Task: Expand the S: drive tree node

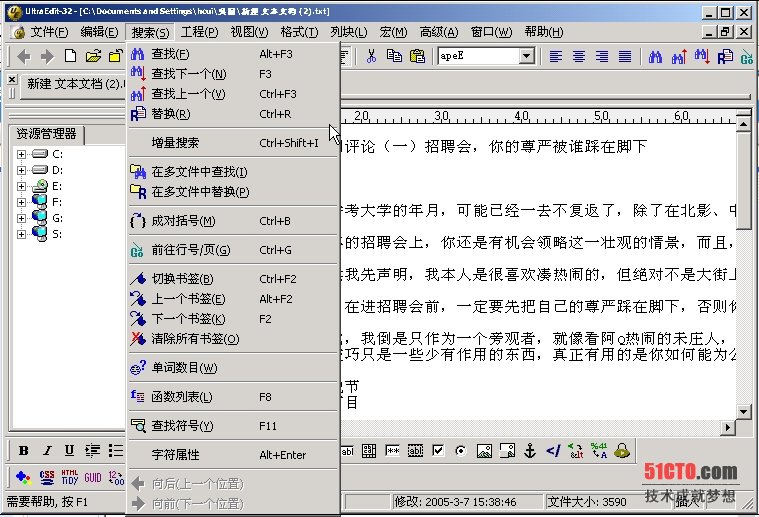Action: click(x=21, y=234)
